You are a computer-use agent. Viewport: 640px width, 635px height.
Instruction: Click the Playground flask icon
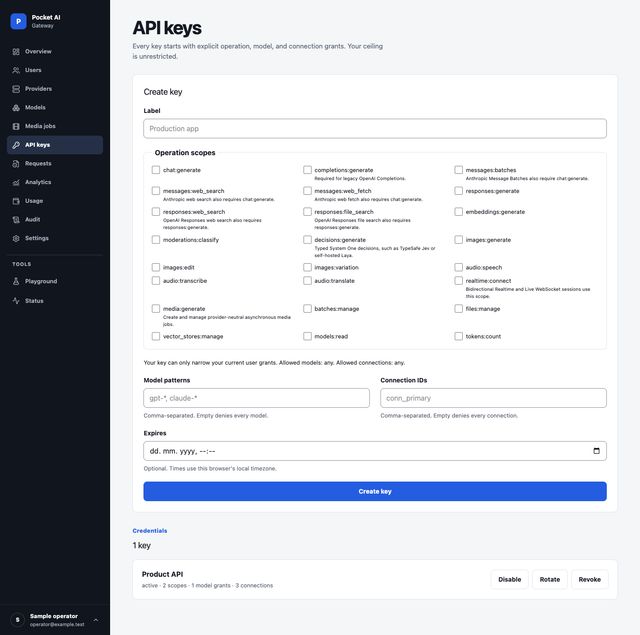(16, 281)
